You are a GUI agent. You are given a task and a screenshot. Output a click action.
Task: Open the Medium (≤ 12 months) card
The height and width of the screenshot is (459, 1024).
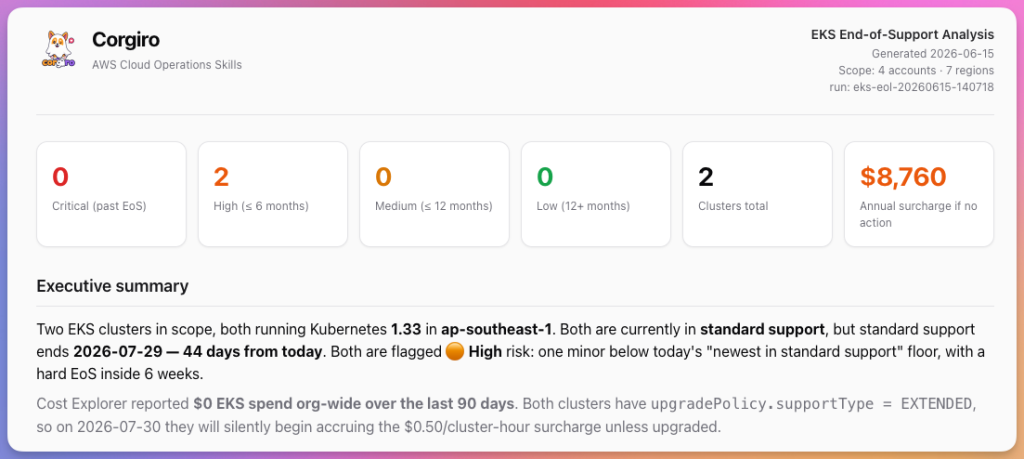[x=434, y=194]
